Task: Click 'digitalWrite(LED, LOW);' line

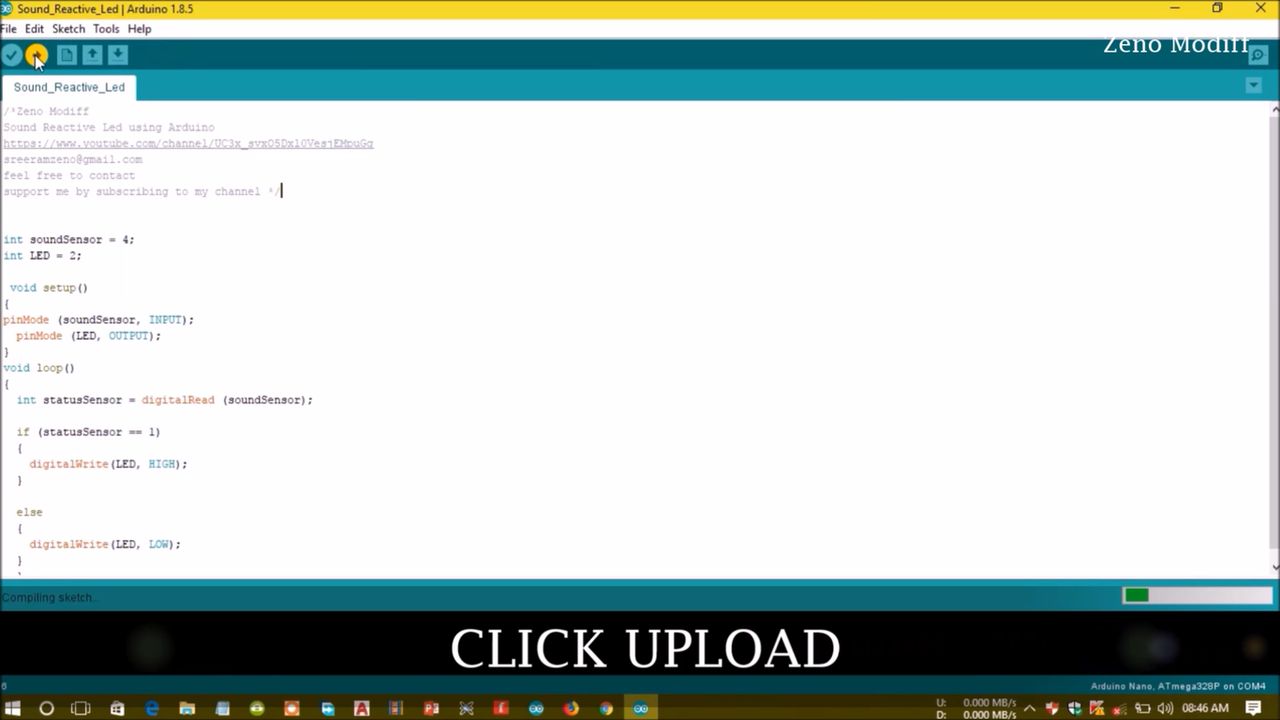Action: (x=105, y=544)
